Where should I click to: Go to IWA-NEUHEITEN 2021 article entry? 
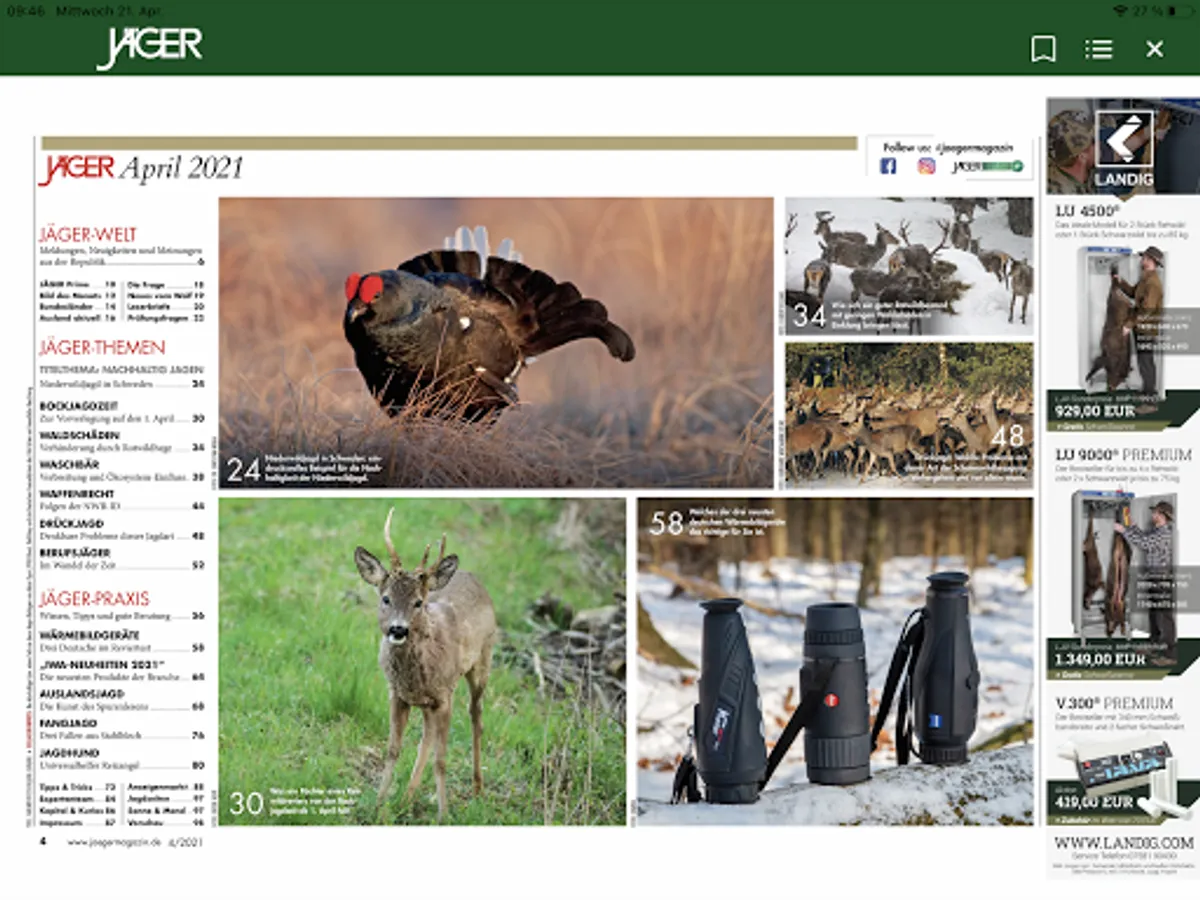121,670
